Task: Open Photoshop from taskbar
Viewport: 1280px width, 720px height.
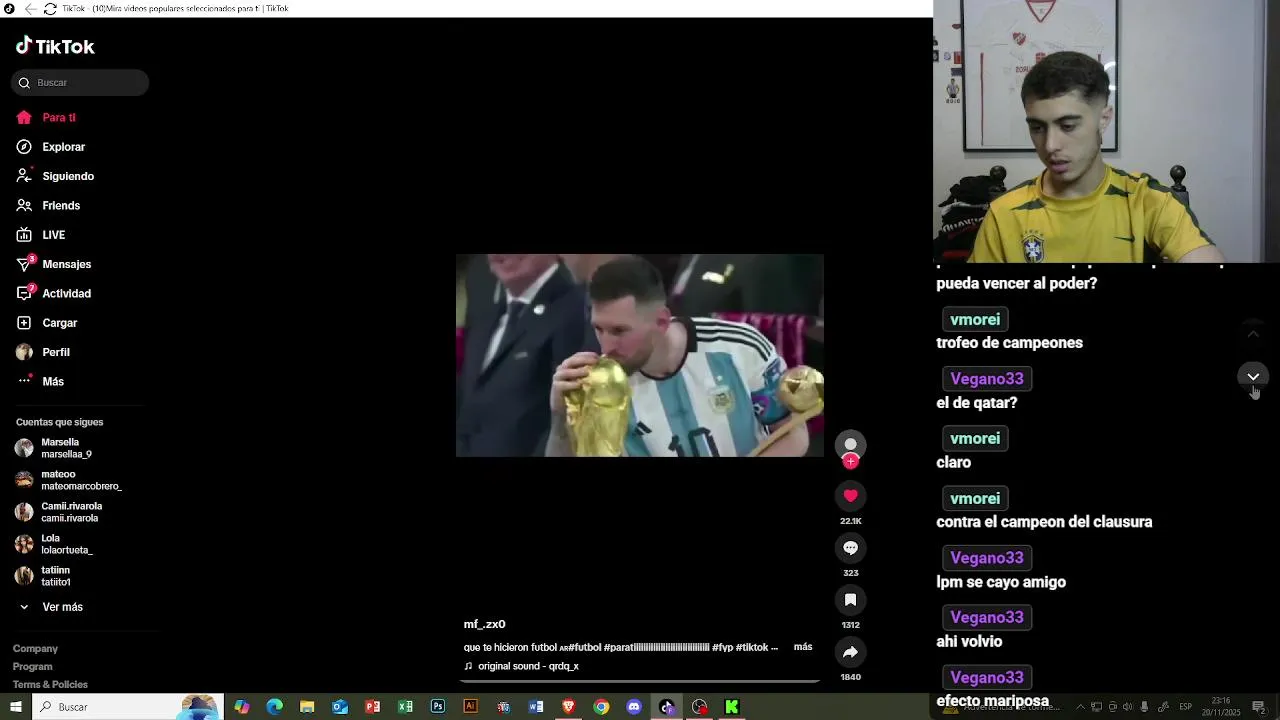Action: (438, 707)
